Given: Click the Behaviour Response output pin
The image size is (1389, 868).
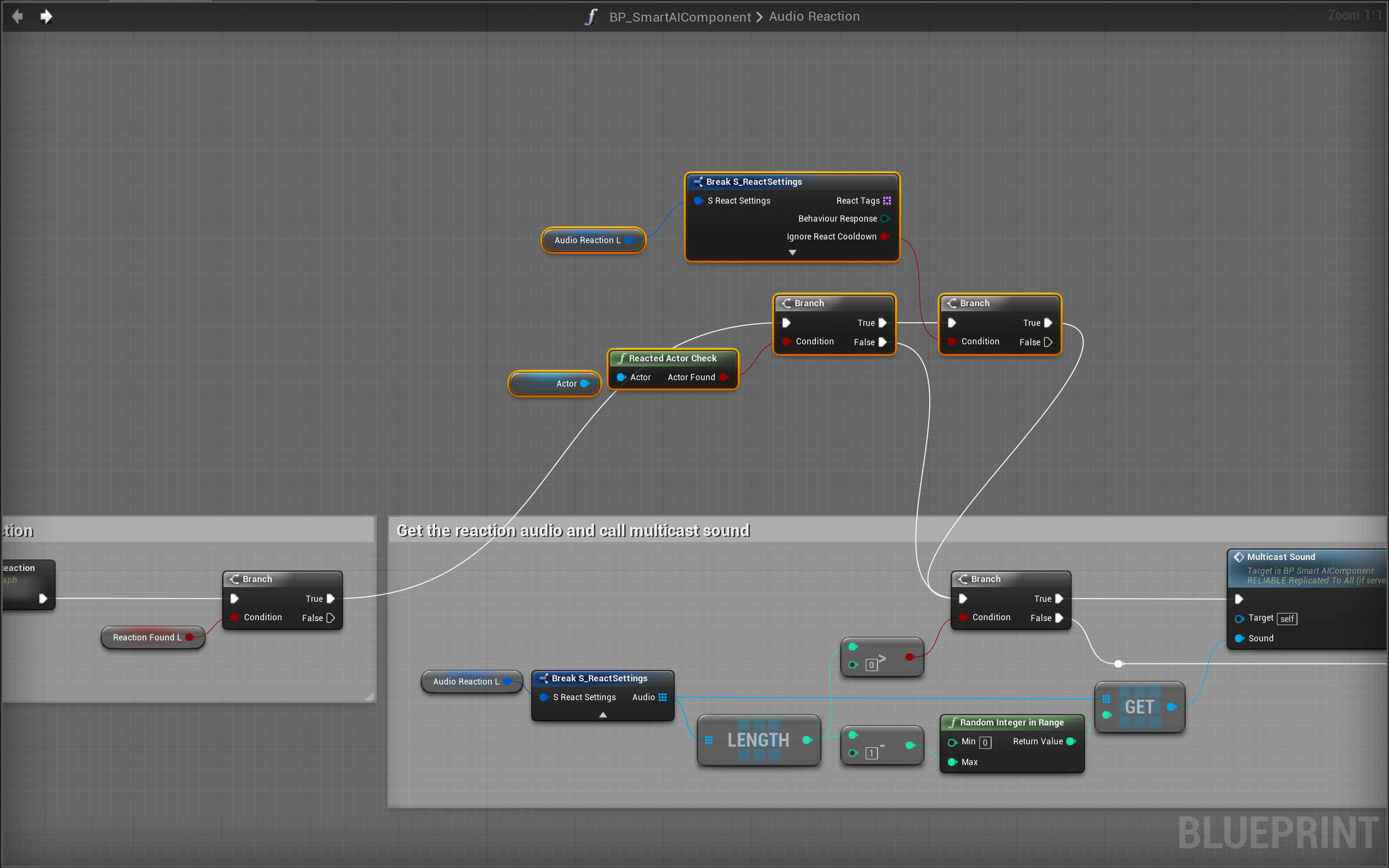Looking at the screenshot, I should [885, 219].
